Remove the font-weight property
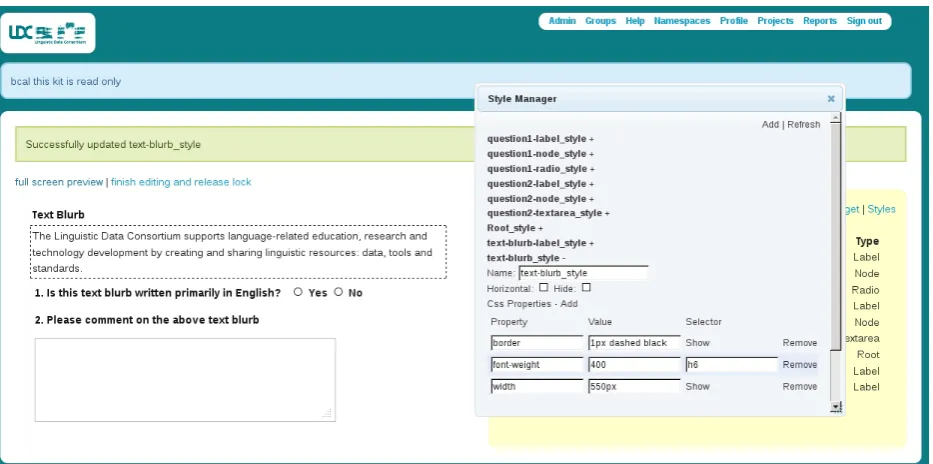 (800, 365)
